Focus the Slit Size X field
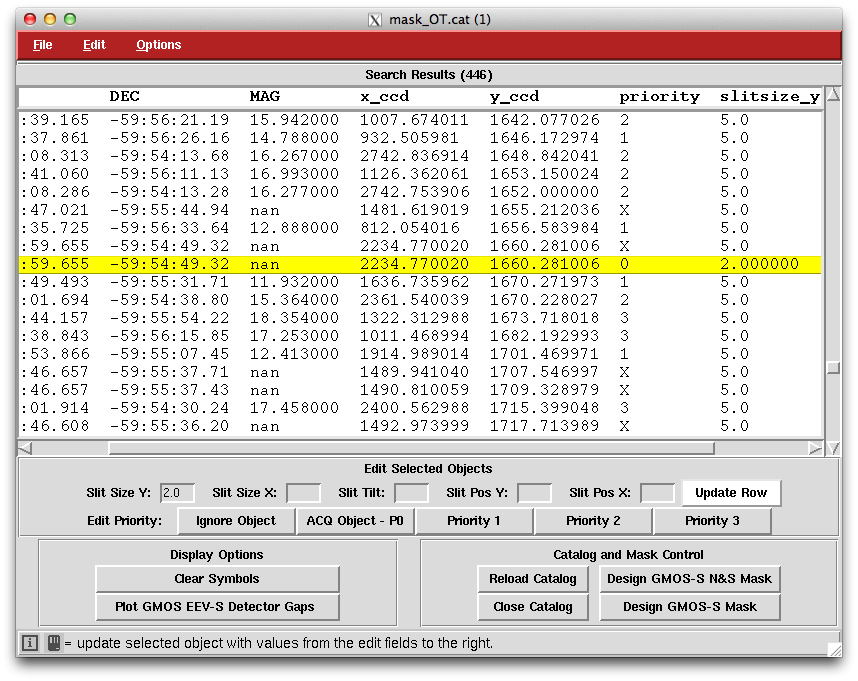The image size is (858, 681). pyautogui.click(x=303, y=493)
